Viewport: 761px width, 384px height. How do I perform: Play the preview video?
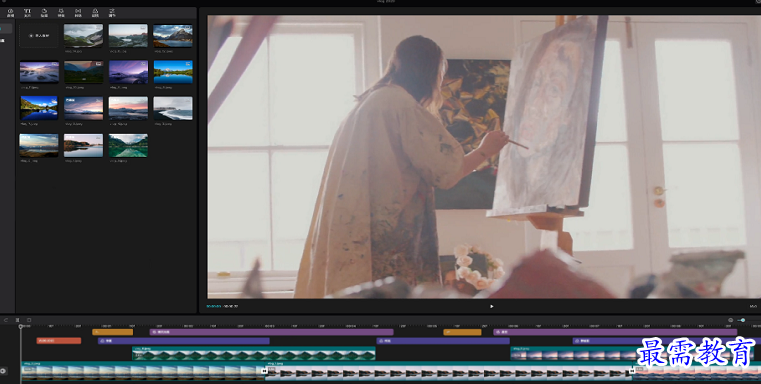(492, 306)
